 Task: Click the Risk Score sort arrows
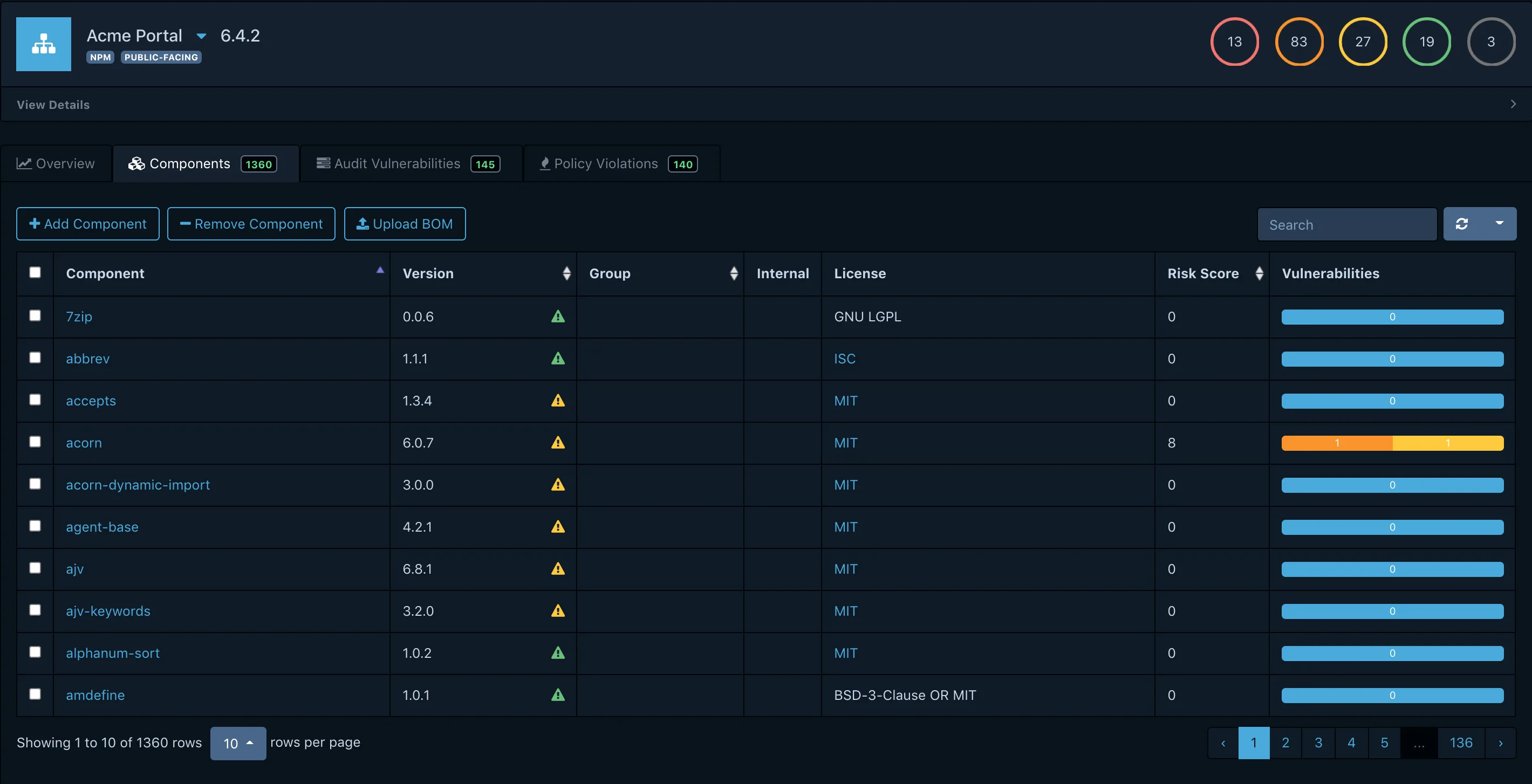click(x=1260, y=273)
